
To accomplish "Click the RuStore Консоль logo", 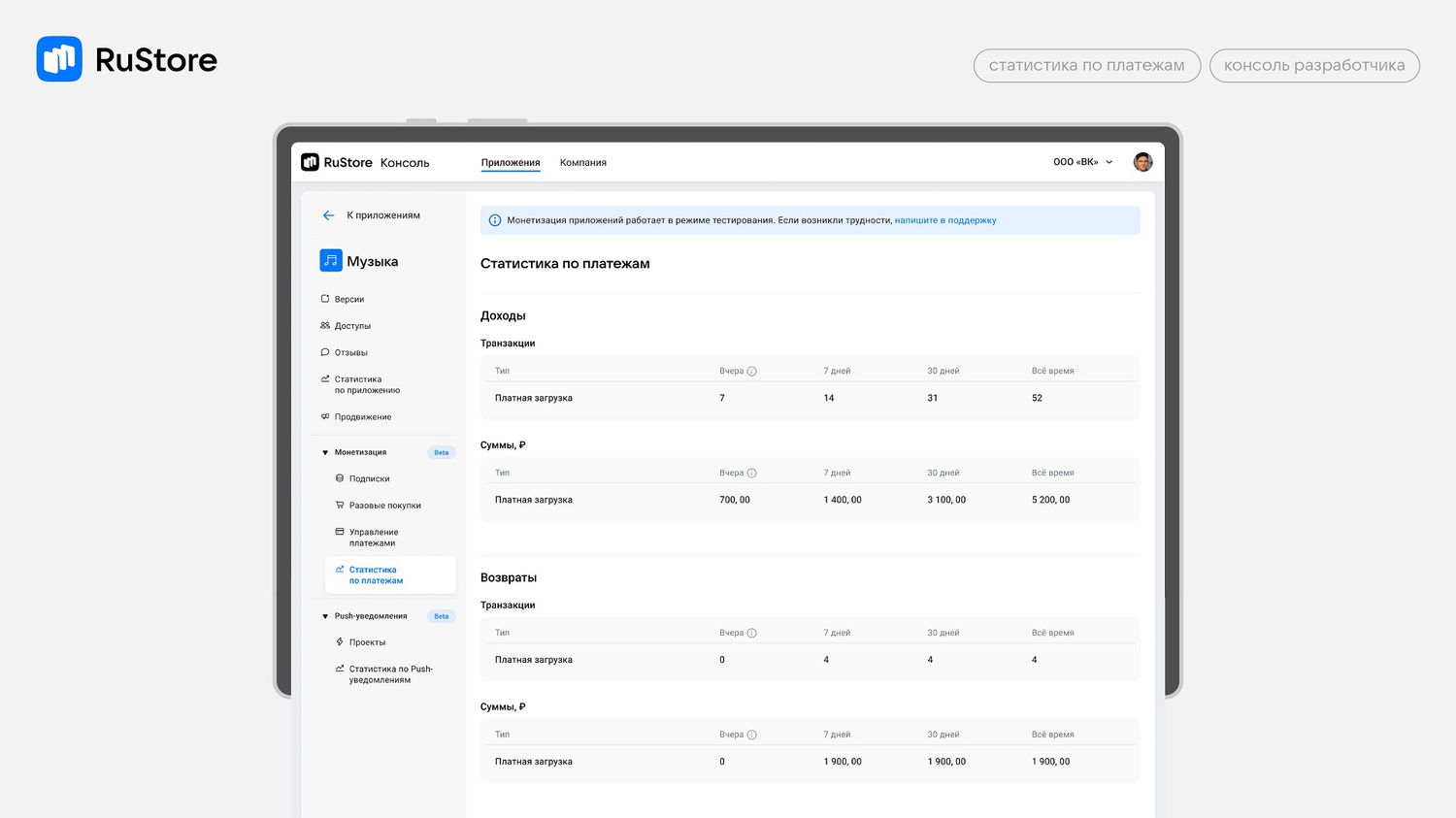I will point(365,162).
